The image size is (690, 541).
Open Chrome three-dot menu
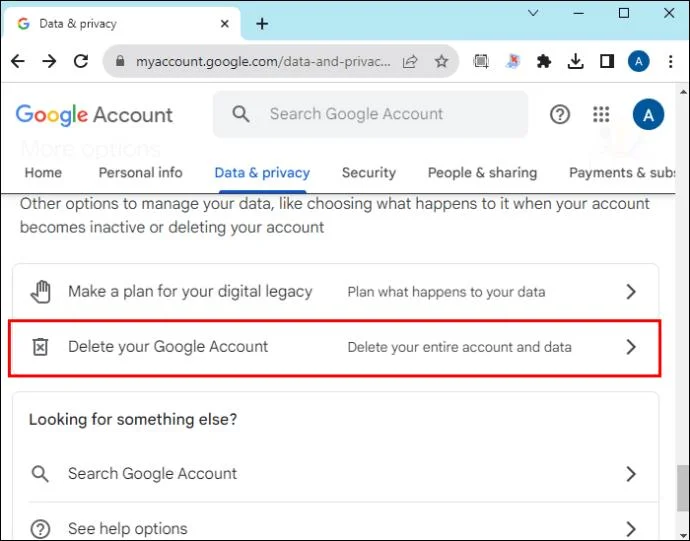[x=670, y=62]
